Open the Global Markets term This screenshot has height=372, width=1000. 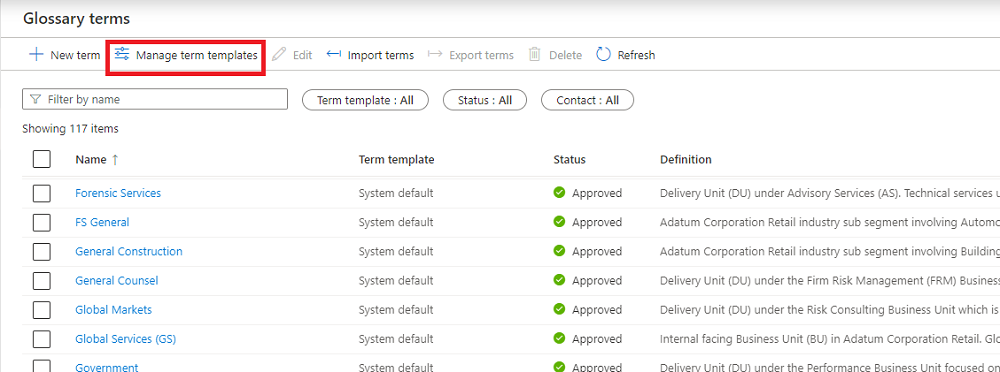coord(114,310)
